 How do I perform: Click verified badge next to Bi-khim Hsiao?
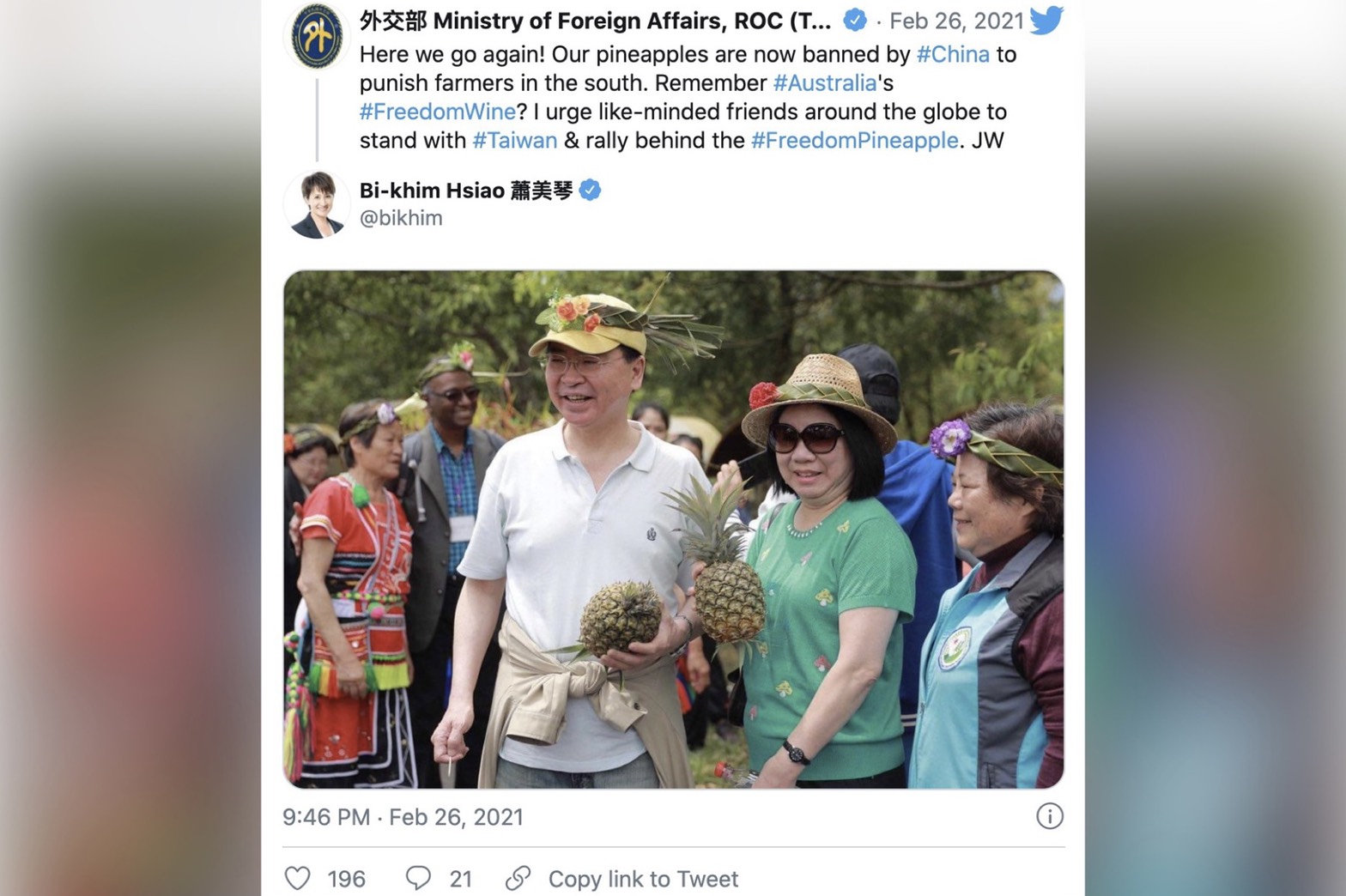point(590,191)
